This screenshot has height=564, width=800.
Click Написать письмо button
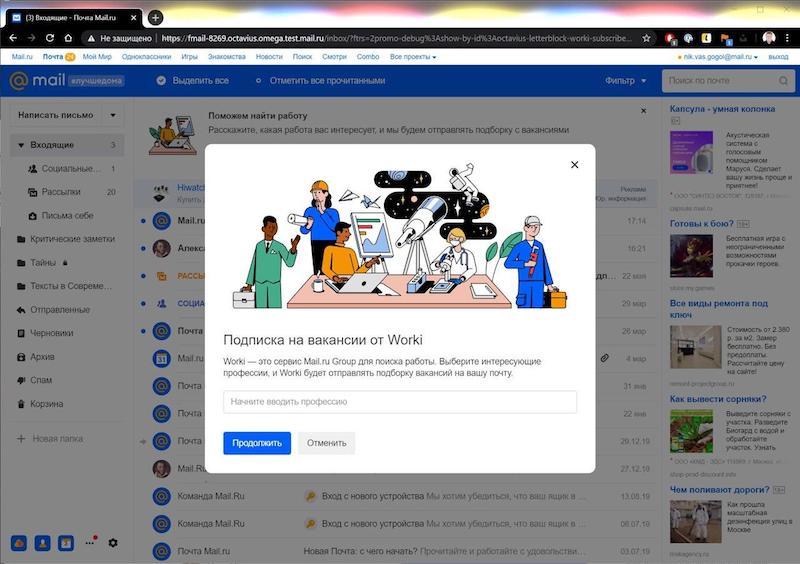(56, 115)
